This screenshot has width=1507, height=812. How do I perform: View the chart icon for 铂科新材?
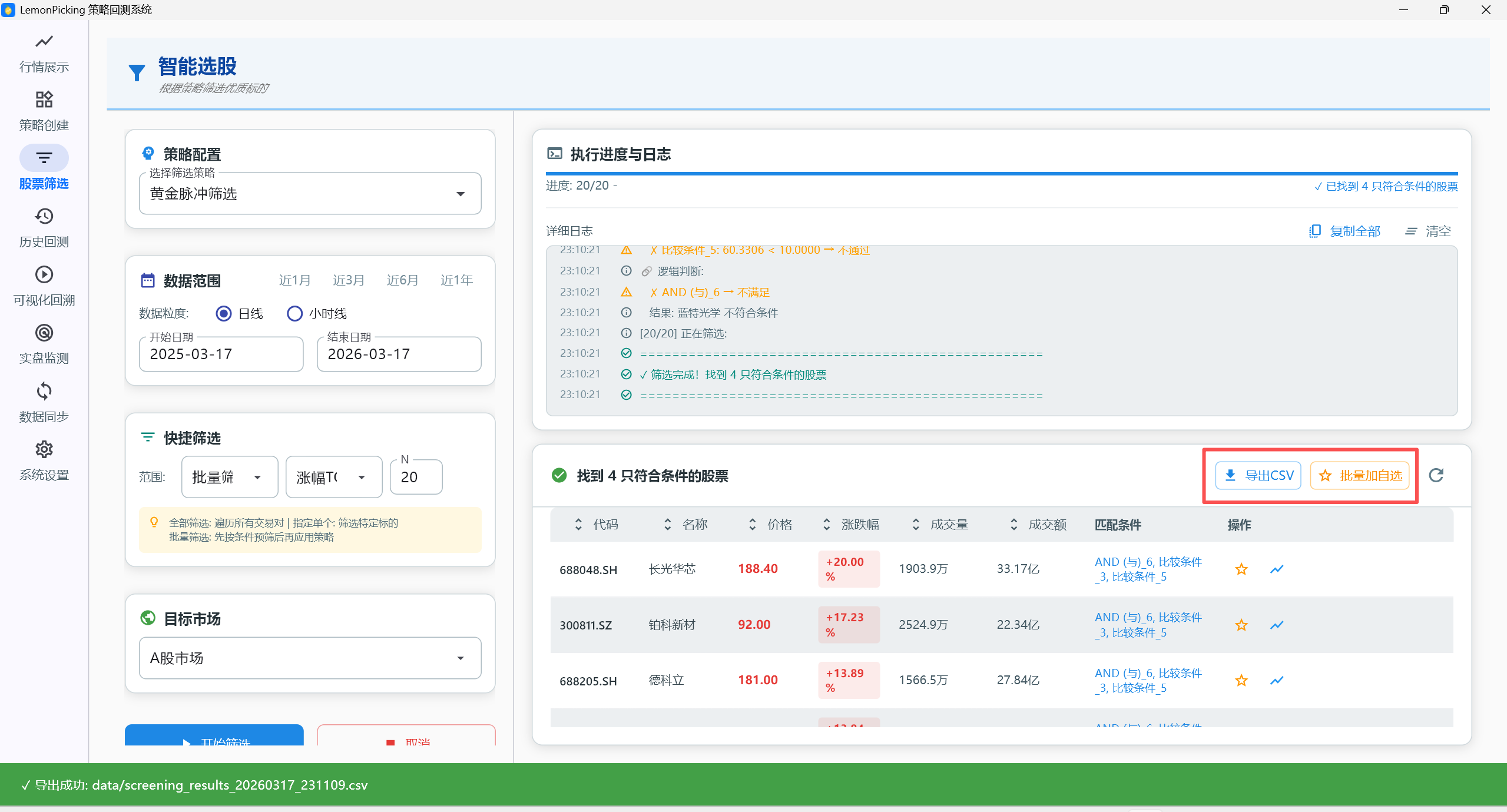(1277, 625)
